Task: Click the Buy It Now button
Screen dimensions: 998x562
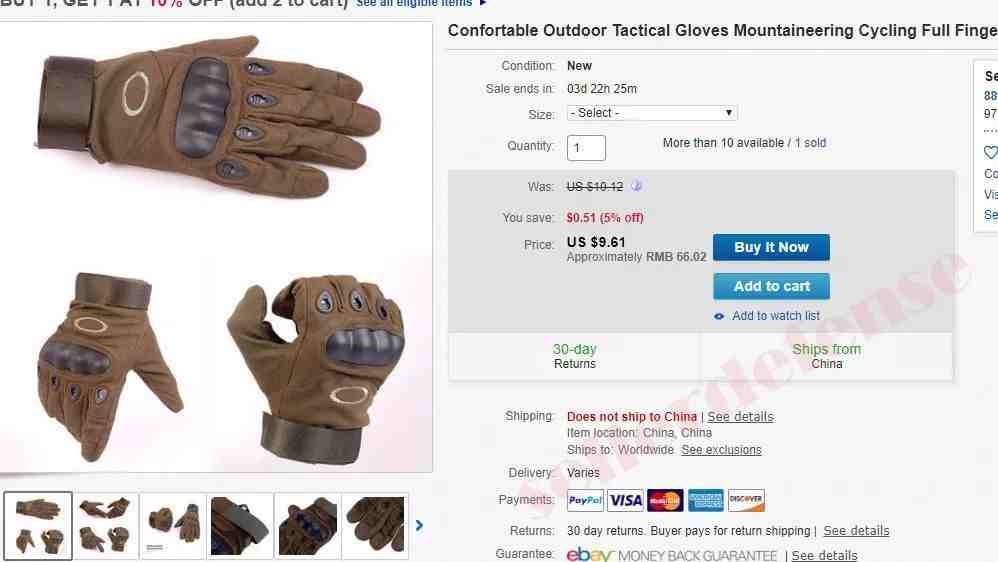Action: point(771,247)
